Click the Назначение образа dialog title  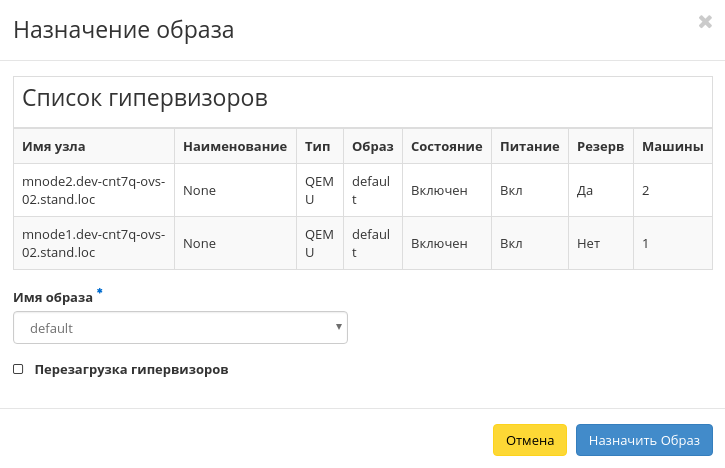123,30
